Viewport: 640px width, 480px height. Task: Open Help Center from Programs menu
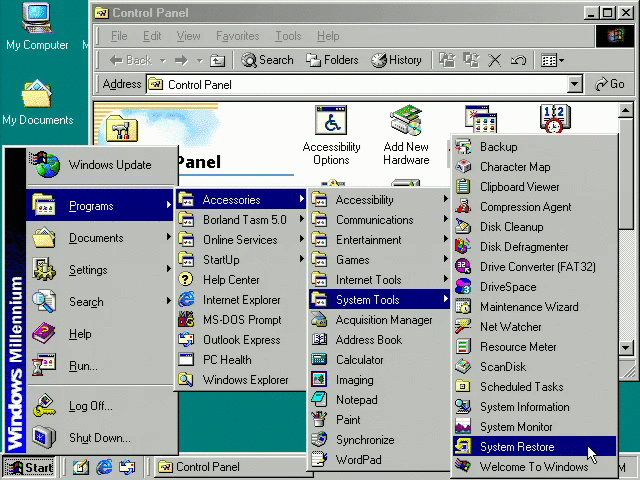(241, 280)
